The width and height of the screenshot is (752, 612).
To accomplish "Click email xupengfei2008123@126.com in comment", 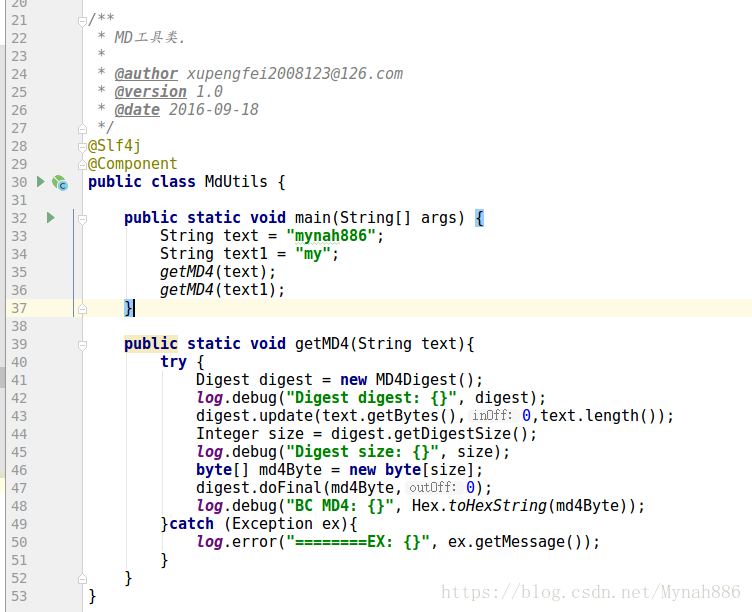I will (x=294, y=74).
